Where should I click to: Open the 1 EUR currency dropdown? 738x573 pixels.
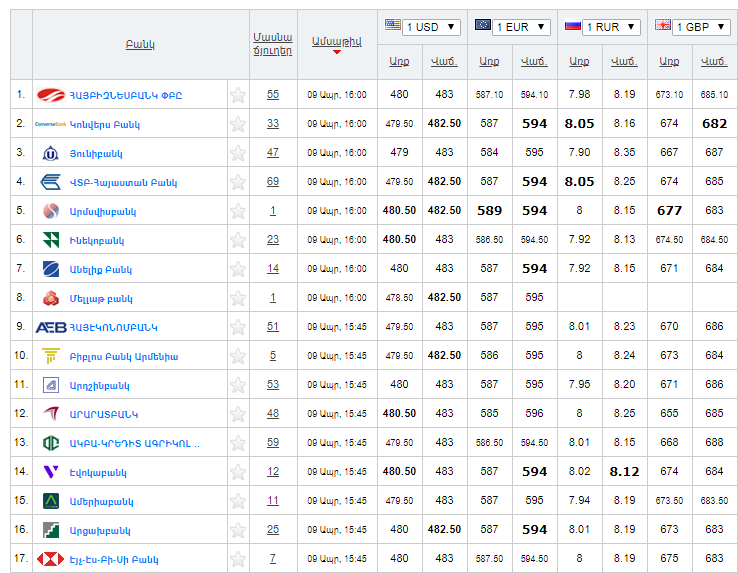pyautogui.click(x=521, y=27)
